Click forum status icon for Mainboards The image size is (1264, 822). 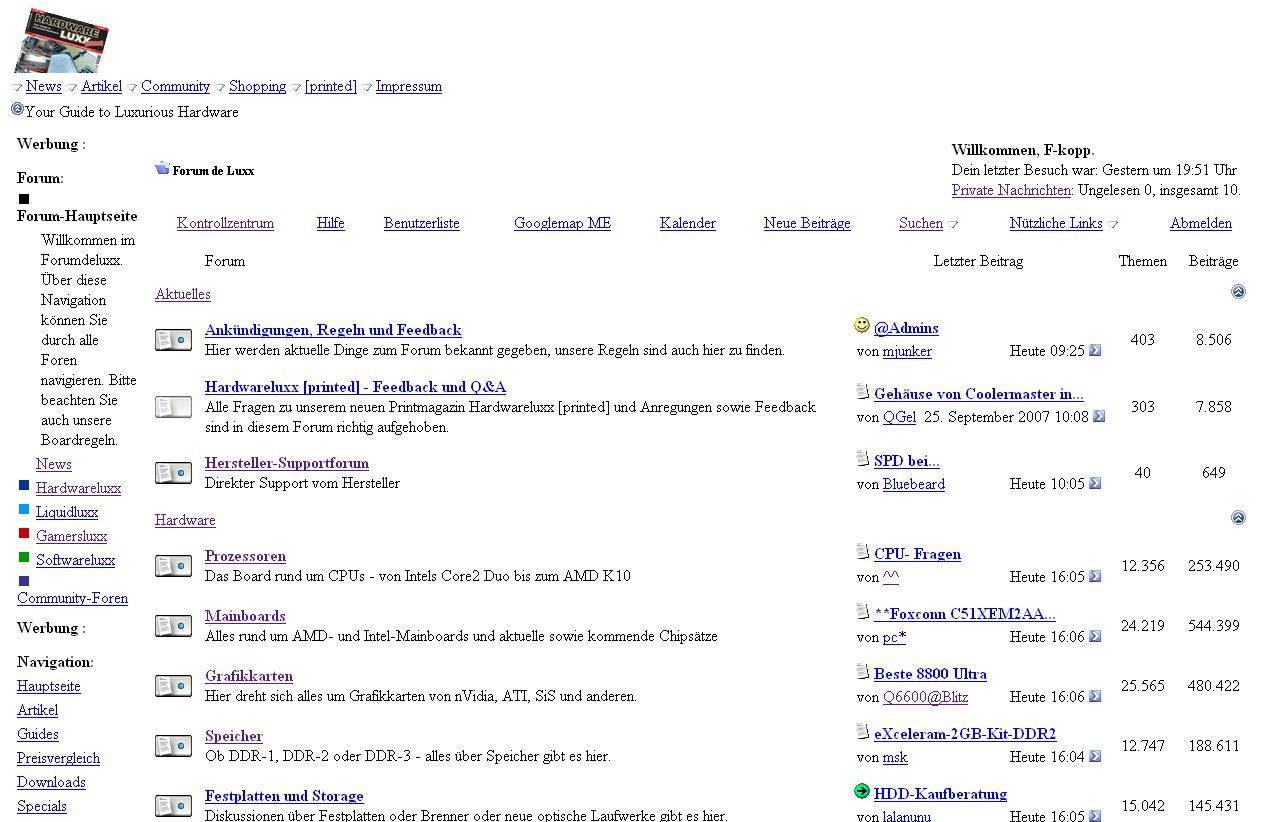pos(174,626)
